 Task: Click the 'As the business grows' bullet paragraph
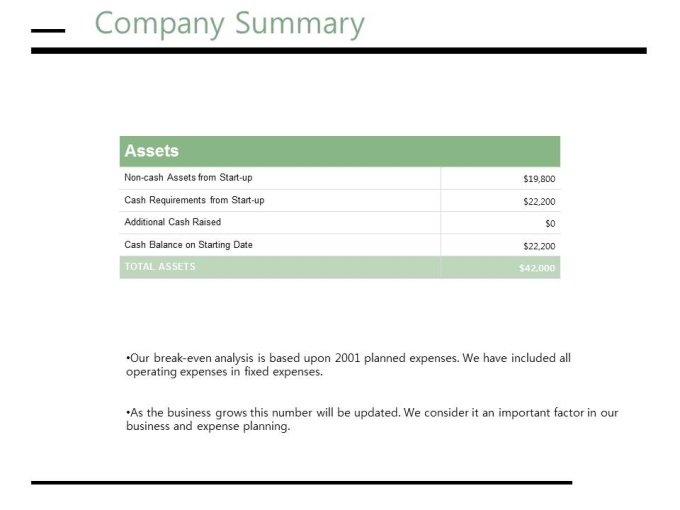coord(372,419)
